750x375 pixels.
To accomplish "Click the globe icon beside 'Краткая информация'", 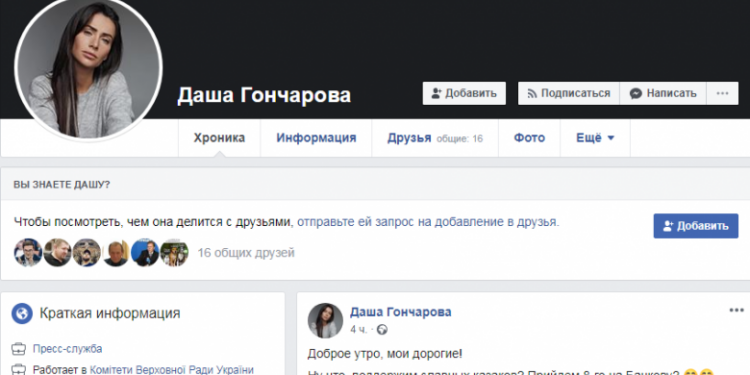I will pos(22,314).
